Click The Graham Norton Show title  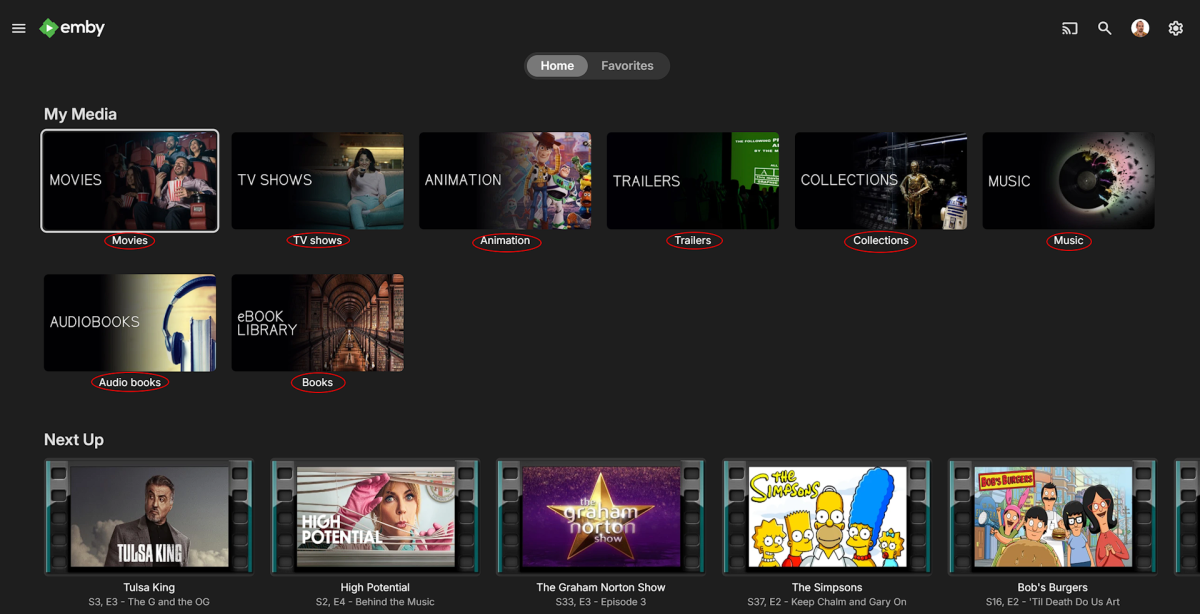601,588
